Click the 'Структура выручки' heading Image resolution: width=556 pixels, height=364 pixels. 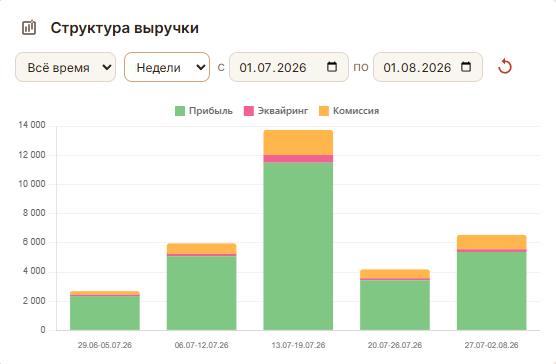[124, 28]
